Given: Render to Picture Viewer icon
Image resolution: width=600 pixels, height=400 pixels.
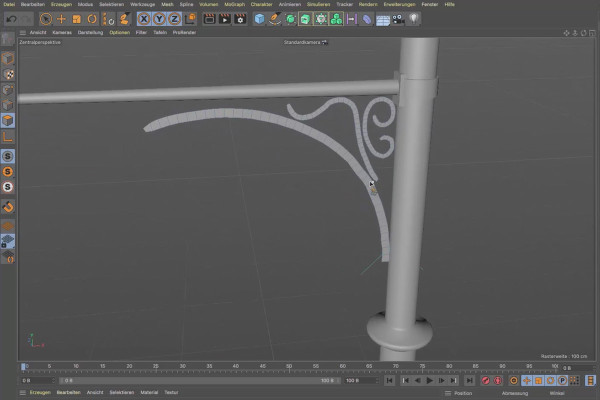Looking at the screenshot, I should [x=225, y=19].
